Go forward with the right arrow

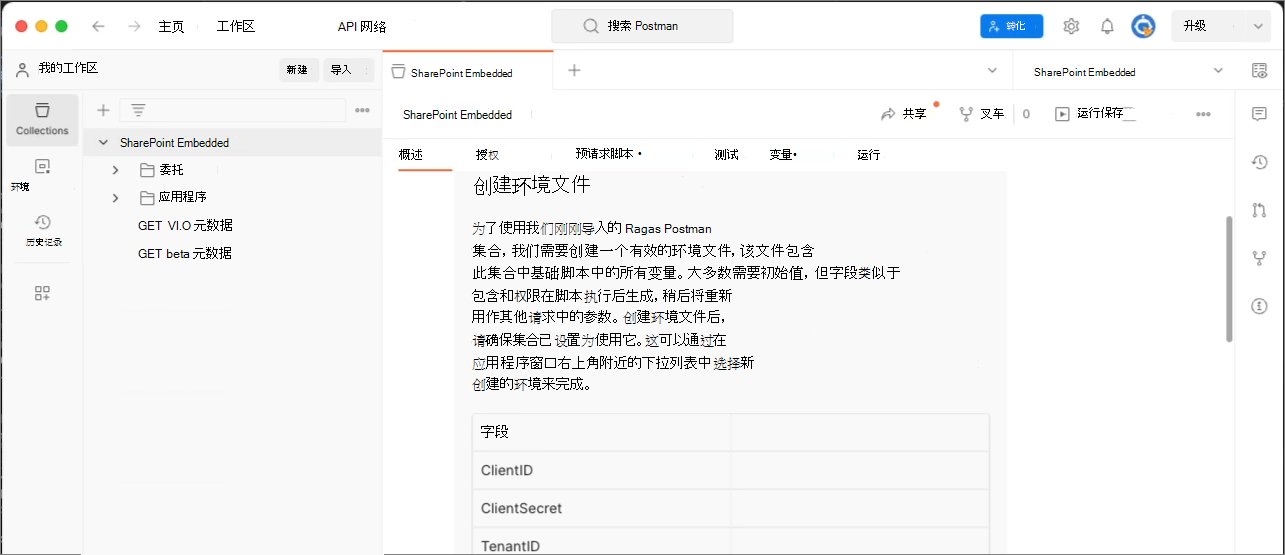click(134, 26)
